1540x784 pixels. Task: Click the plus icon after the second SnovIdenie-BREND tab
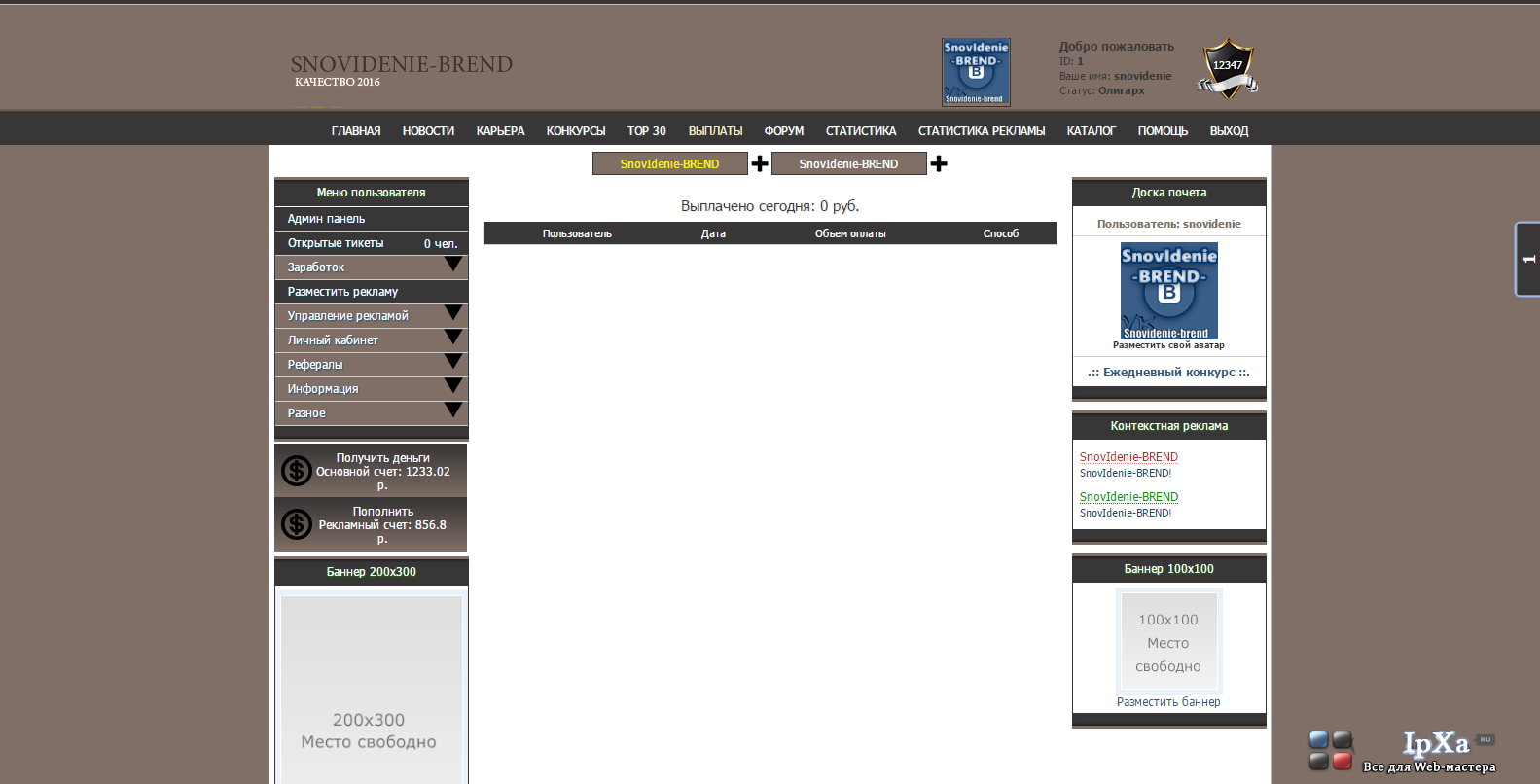[939, 163]
